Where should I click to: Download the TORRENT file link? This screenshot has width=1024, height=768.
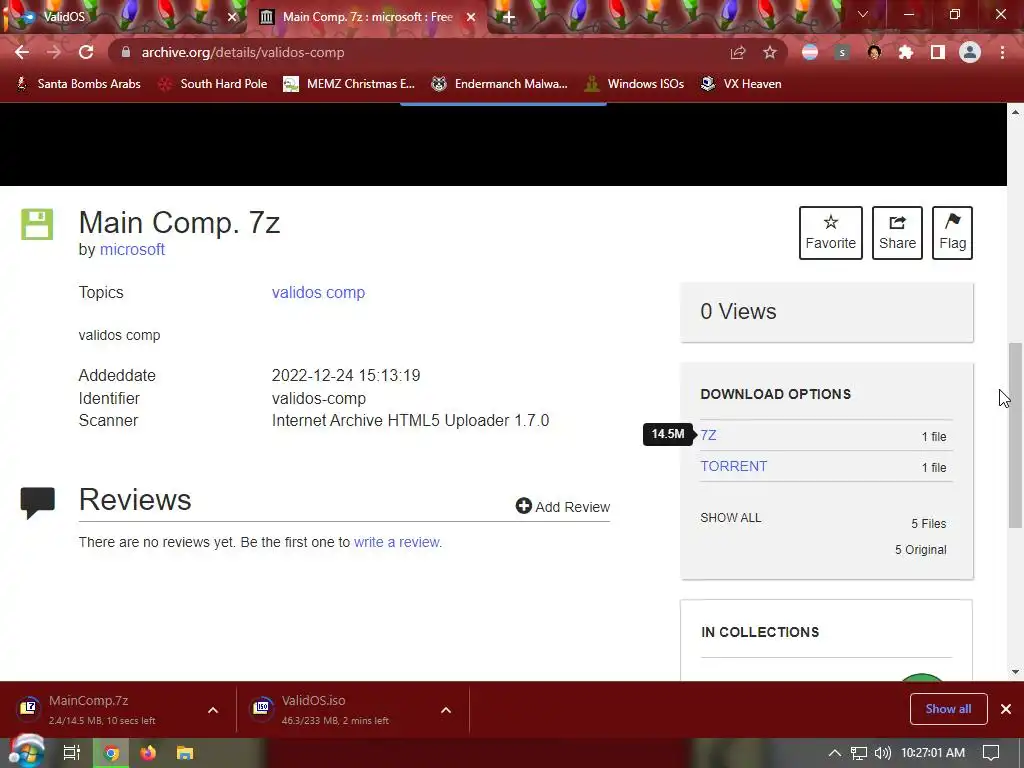pyautogui.click(x=733, y=466)
